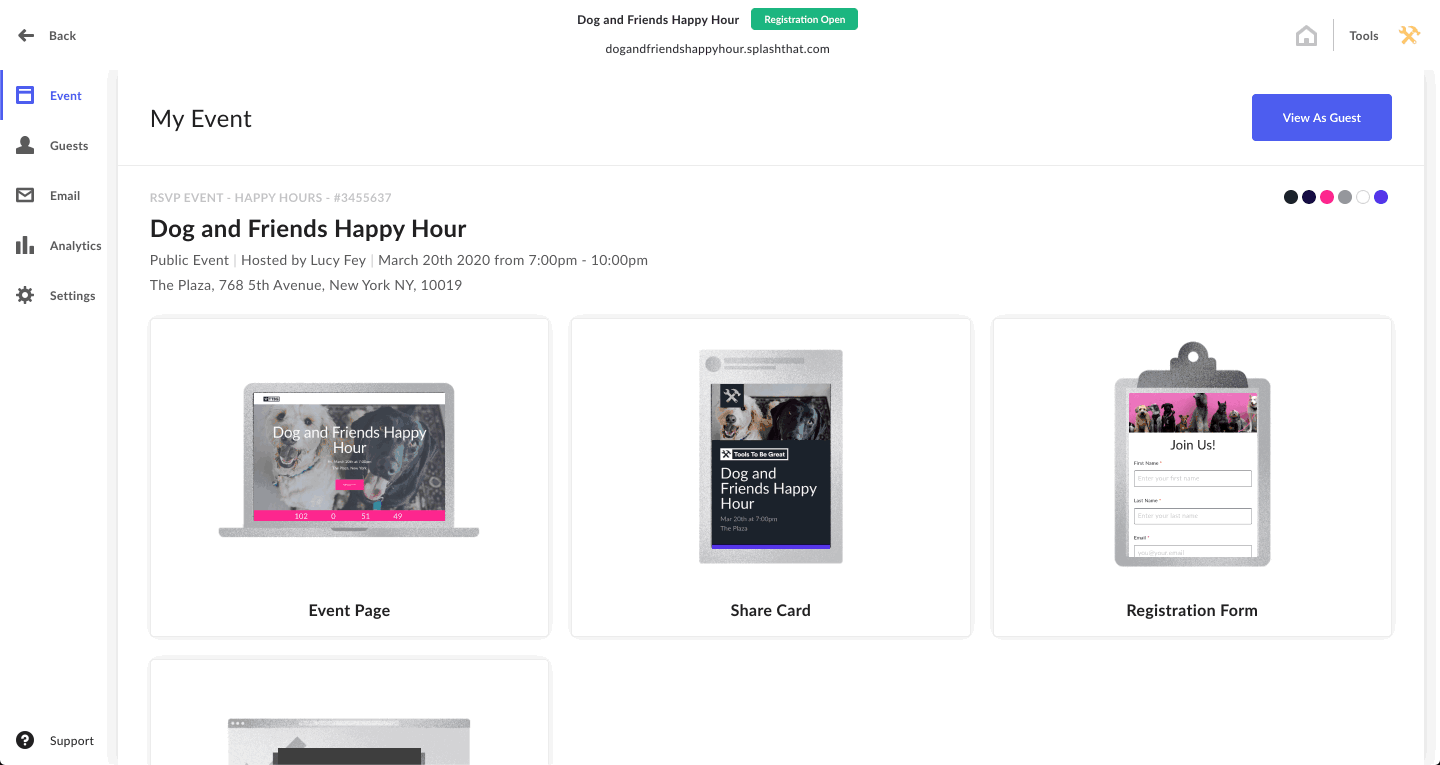Open the Registration Form clipboard thumbnail
The image size is (1440, 765).
coord(1192,454)
